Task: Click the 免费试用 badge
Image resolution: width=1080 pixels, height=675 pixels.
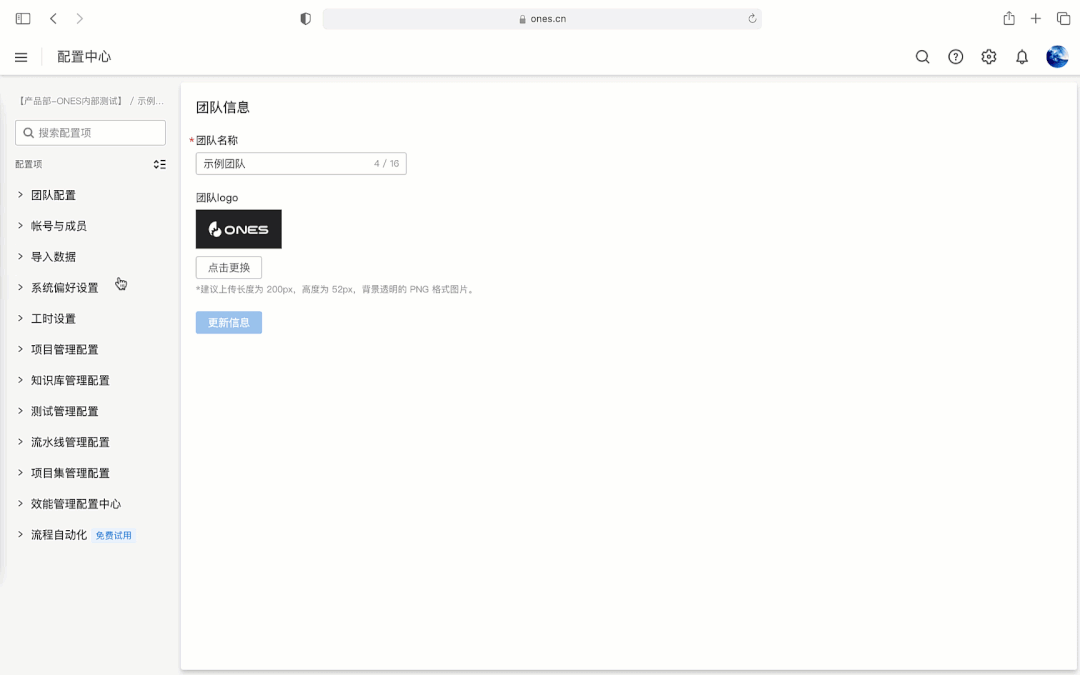Action: [x=114, y=535]
